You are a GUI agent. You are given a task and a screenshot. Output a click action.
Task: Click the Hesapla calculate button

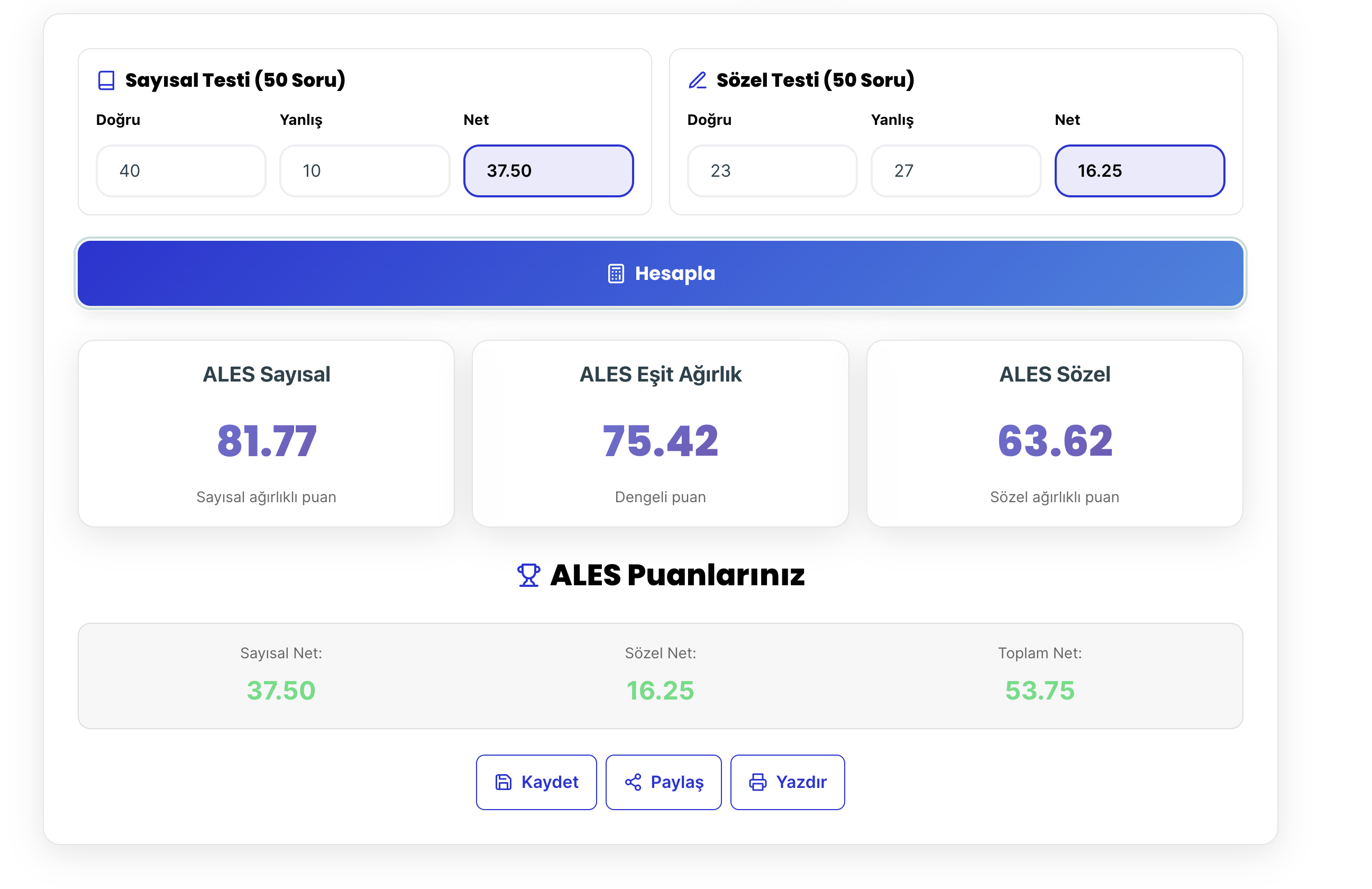661,274
